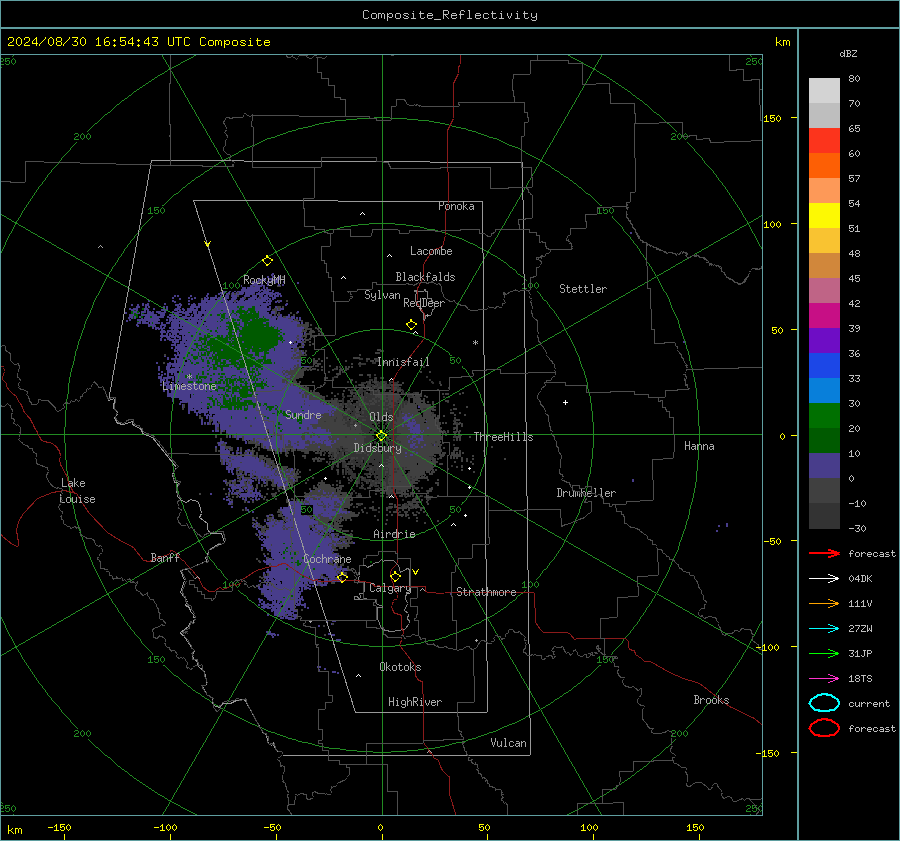The width and height of the screenshot is (900, 841).
Task: Click the Lacombe city label
Action: click(431, 251)
